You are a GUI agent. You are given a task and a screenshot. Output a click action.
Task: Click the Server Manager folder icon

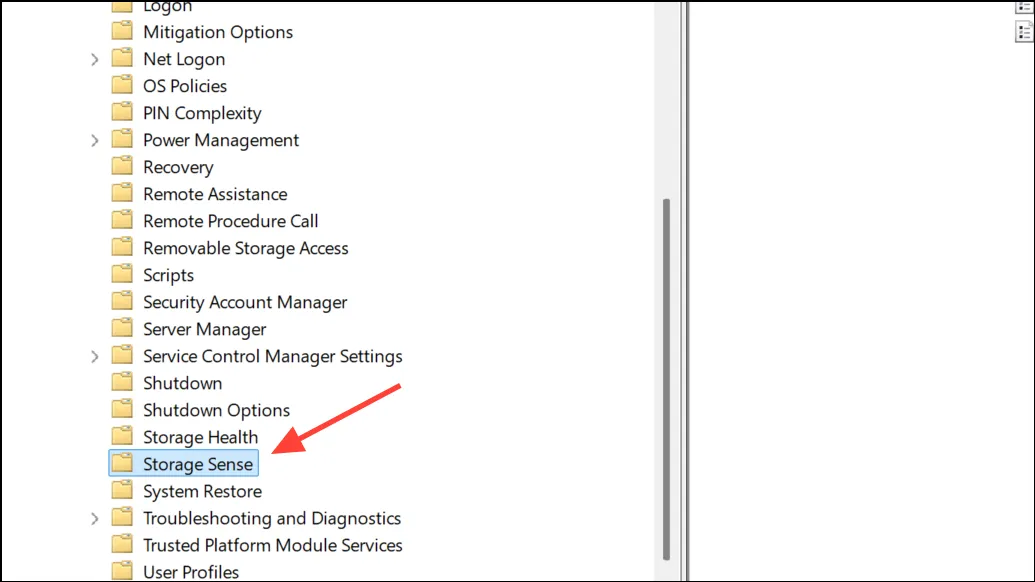coord(122,328)
